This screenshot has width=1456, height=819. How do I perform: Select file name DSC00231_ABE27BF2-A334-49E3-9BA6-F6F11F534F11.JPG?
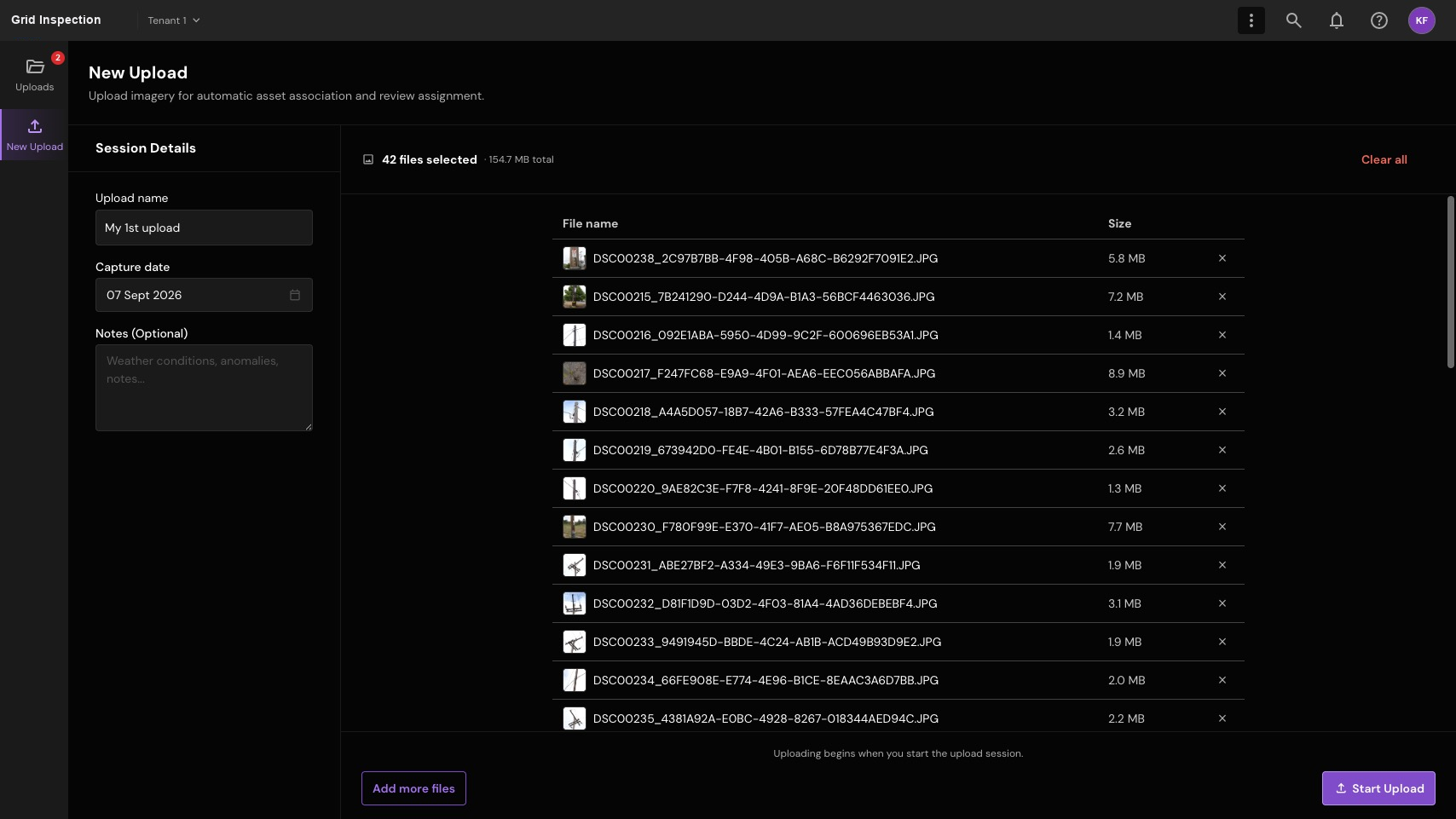point(757,565)
